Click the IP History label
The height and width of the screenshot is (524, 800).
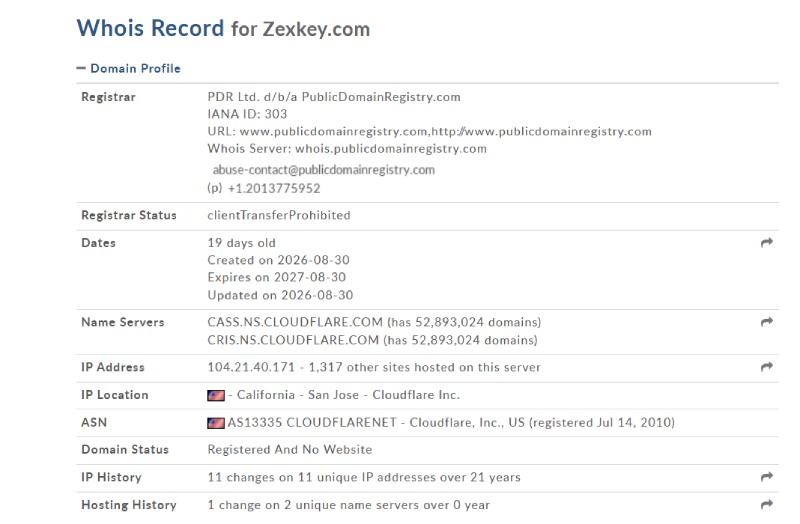click(111, 477)
